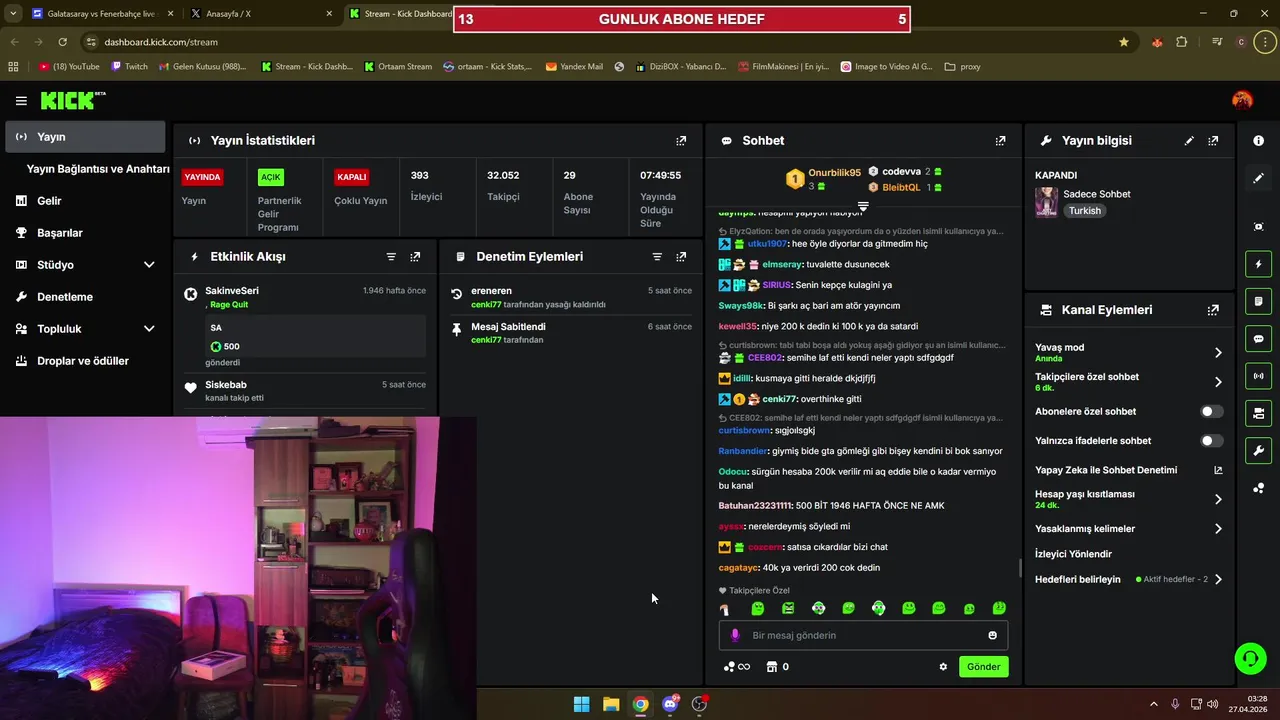Click the screen capture icon in sidebar

pos(1258,227)
